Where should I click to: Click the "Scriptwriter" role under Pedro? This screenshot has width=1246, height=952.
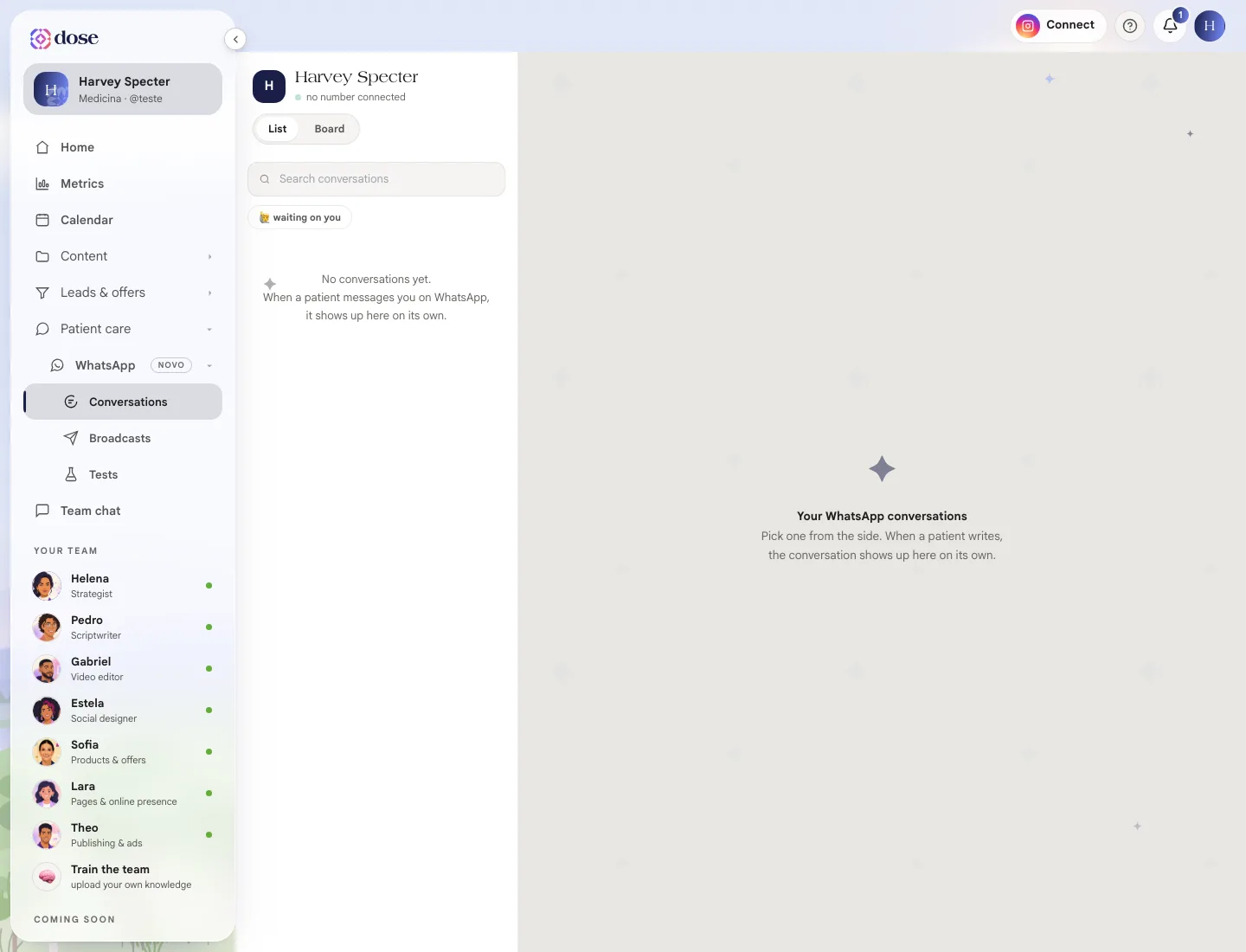(x=96, y=635)
